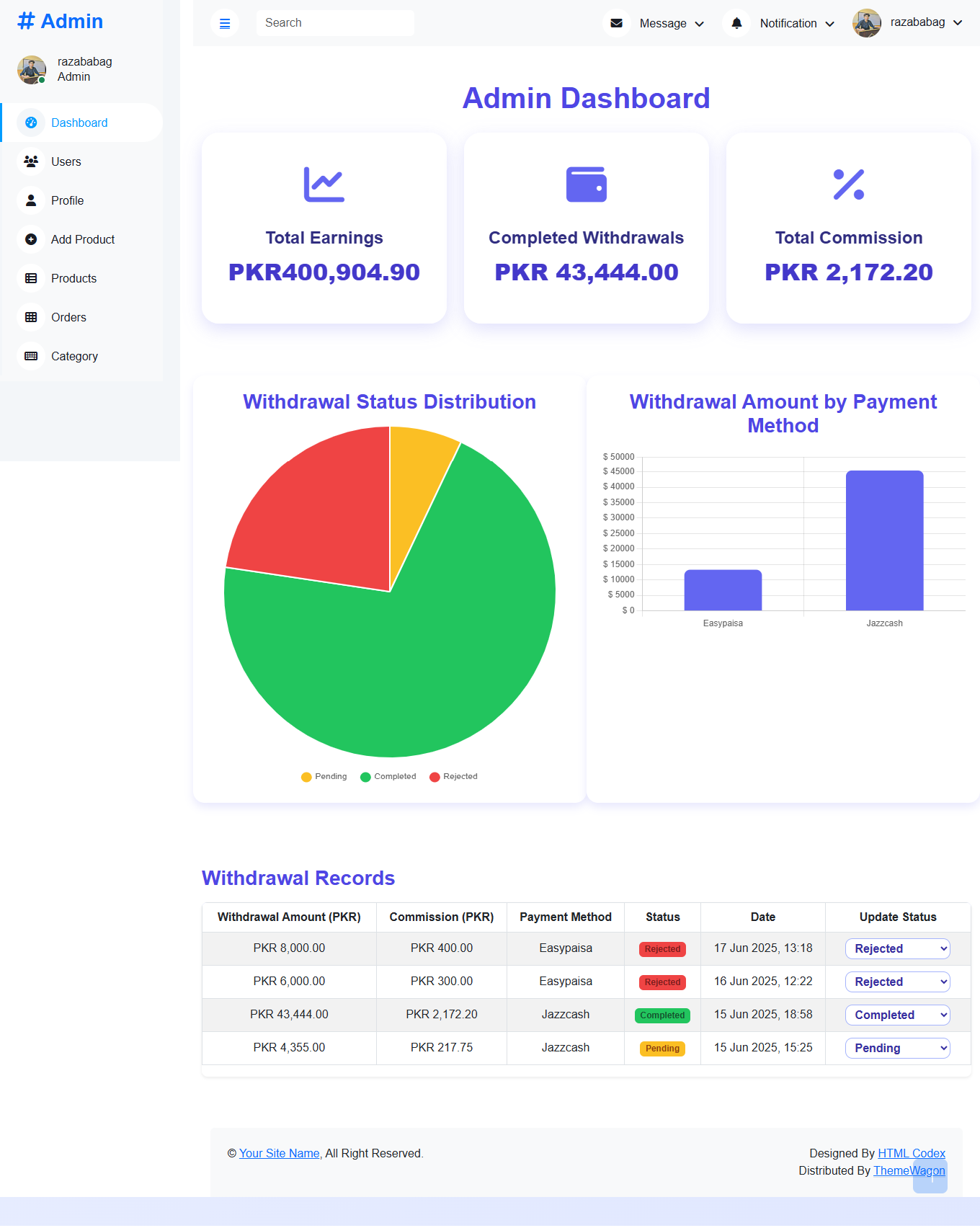Open the Your Site Name footer link
The width and height of the screenshot is (980, 1228).
(279, 1153)
